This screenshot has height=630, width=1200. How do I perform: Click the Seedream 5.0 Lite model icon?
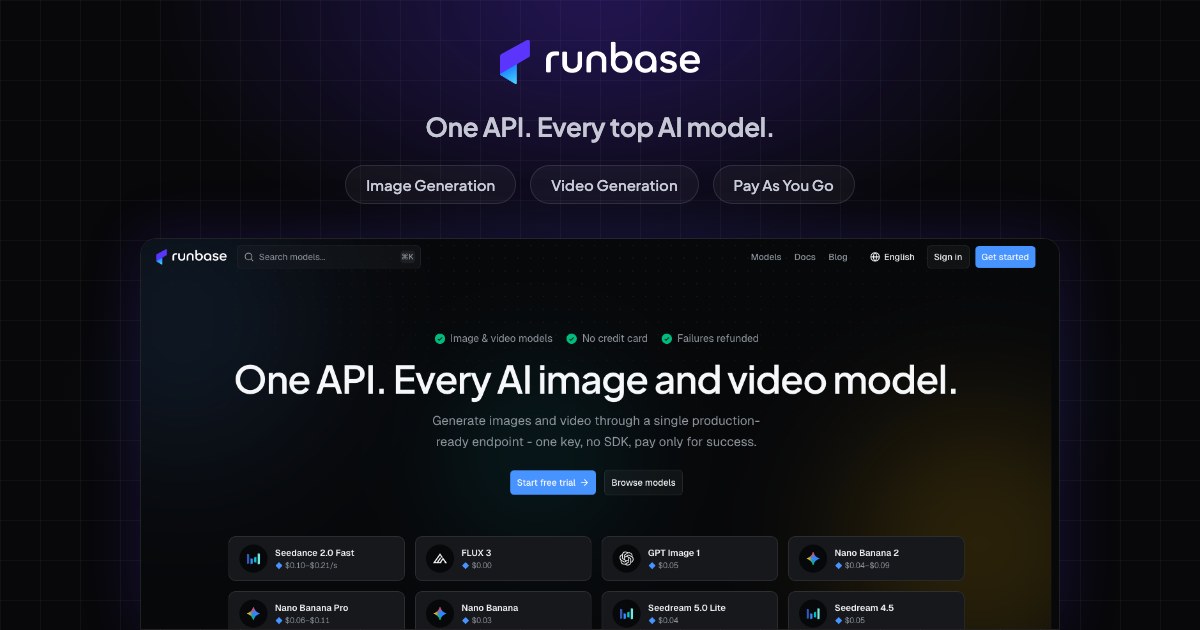pos(627,613)
